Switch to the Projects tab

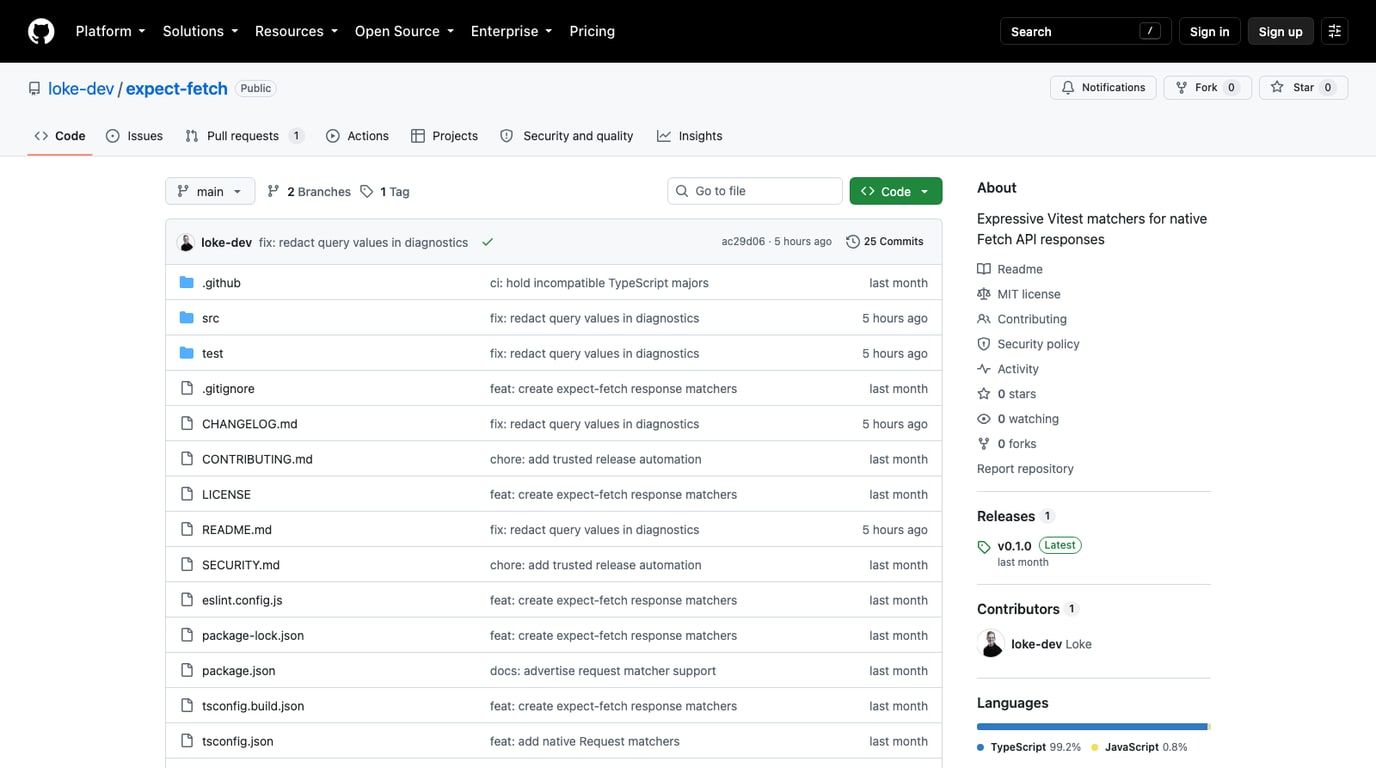click(445, 136)
